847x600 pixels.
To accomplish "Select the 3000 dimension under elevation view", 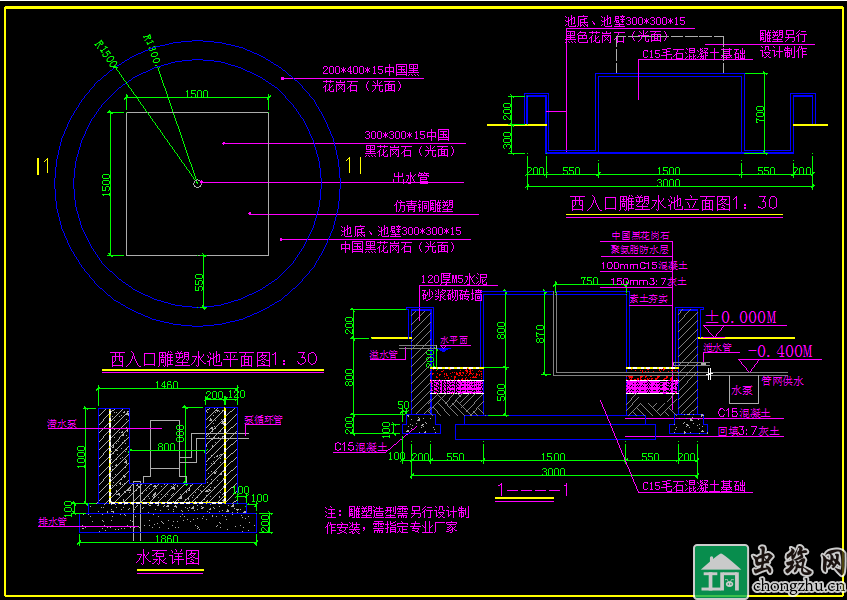I will (667, 183).
